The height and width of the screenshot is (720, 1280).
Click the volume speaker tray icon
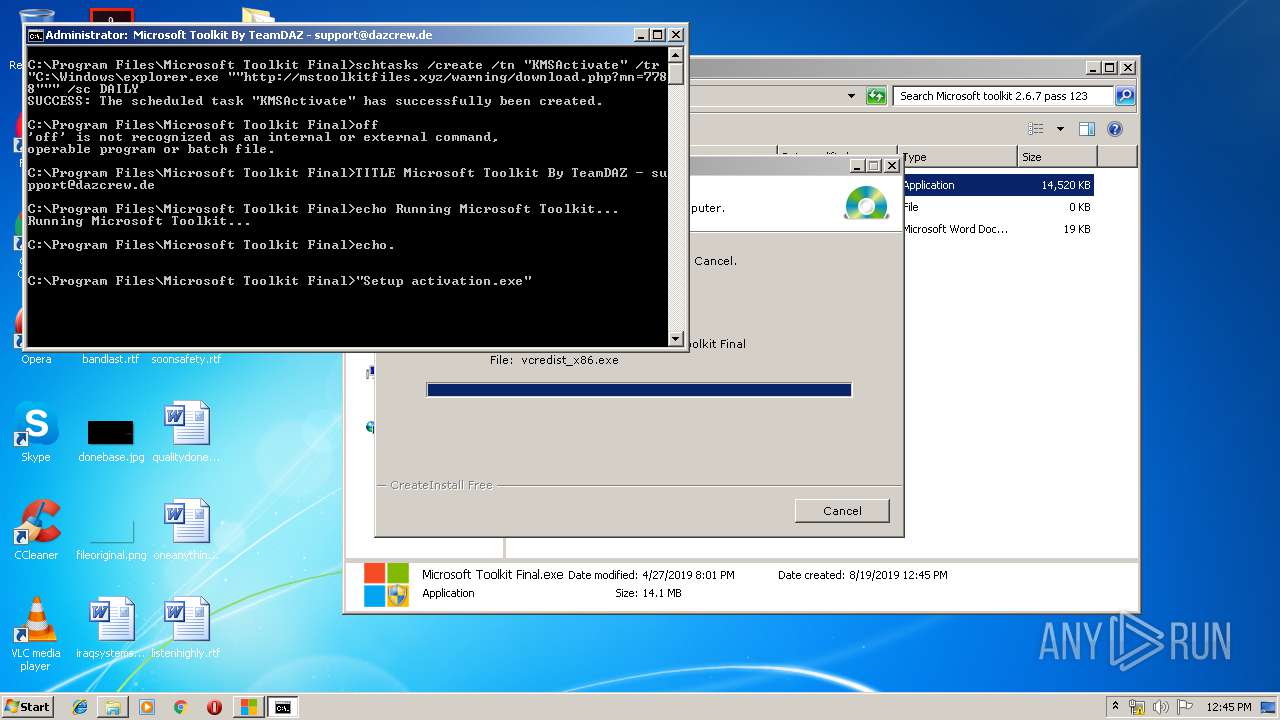tap(1160, 707)
